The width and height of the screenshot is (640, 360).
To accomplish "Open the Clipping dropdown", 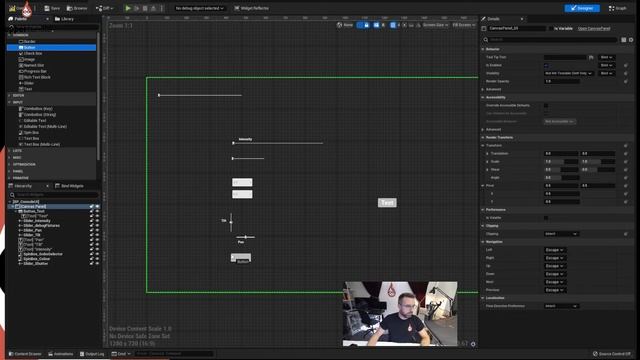I will coord(561,234).
